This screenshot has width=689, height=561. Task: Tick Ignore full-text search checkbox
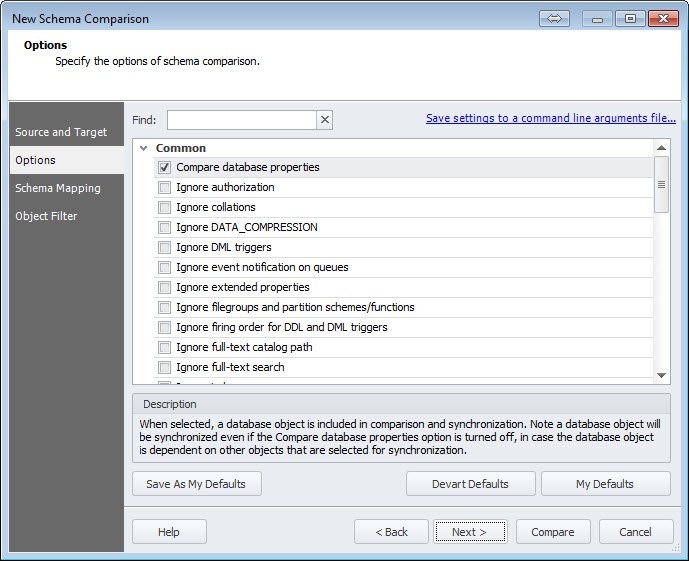coord(164,367)
